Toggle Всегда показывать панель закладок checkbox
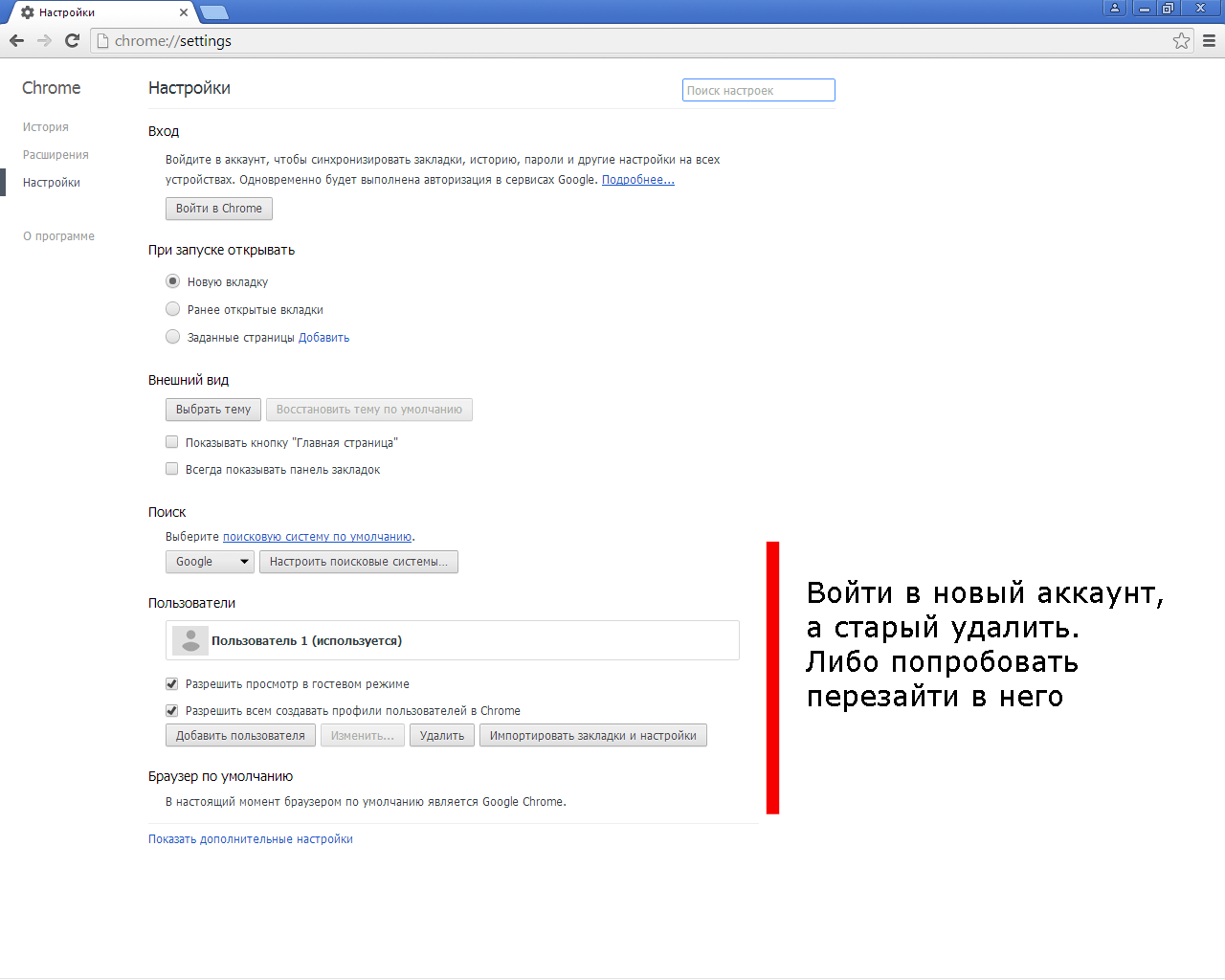The height and width of the screenshot is (980, 1225). click(172, 469)
